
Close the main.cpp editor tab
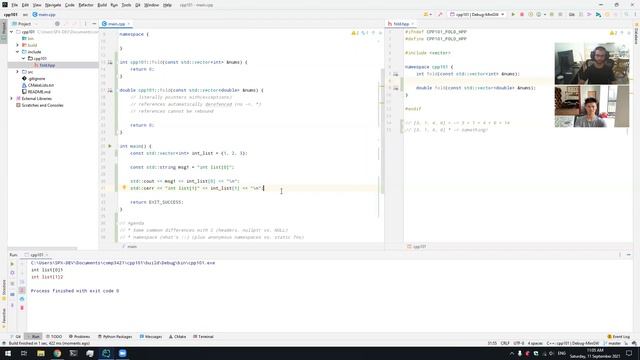coord(129,24)
